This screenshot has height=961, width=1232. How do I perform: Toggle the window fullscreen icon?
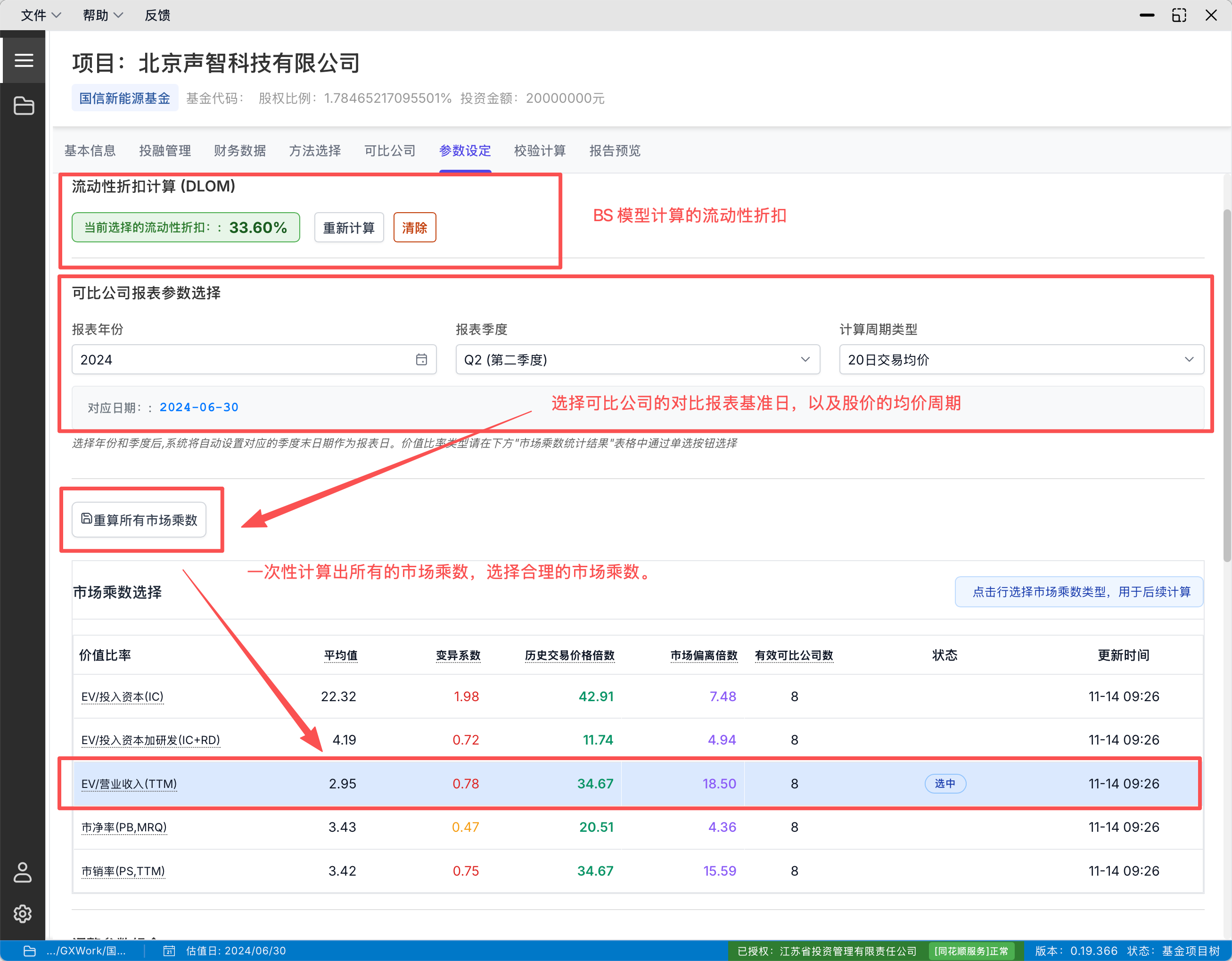pyautogui.click(x=1179, y=15)
